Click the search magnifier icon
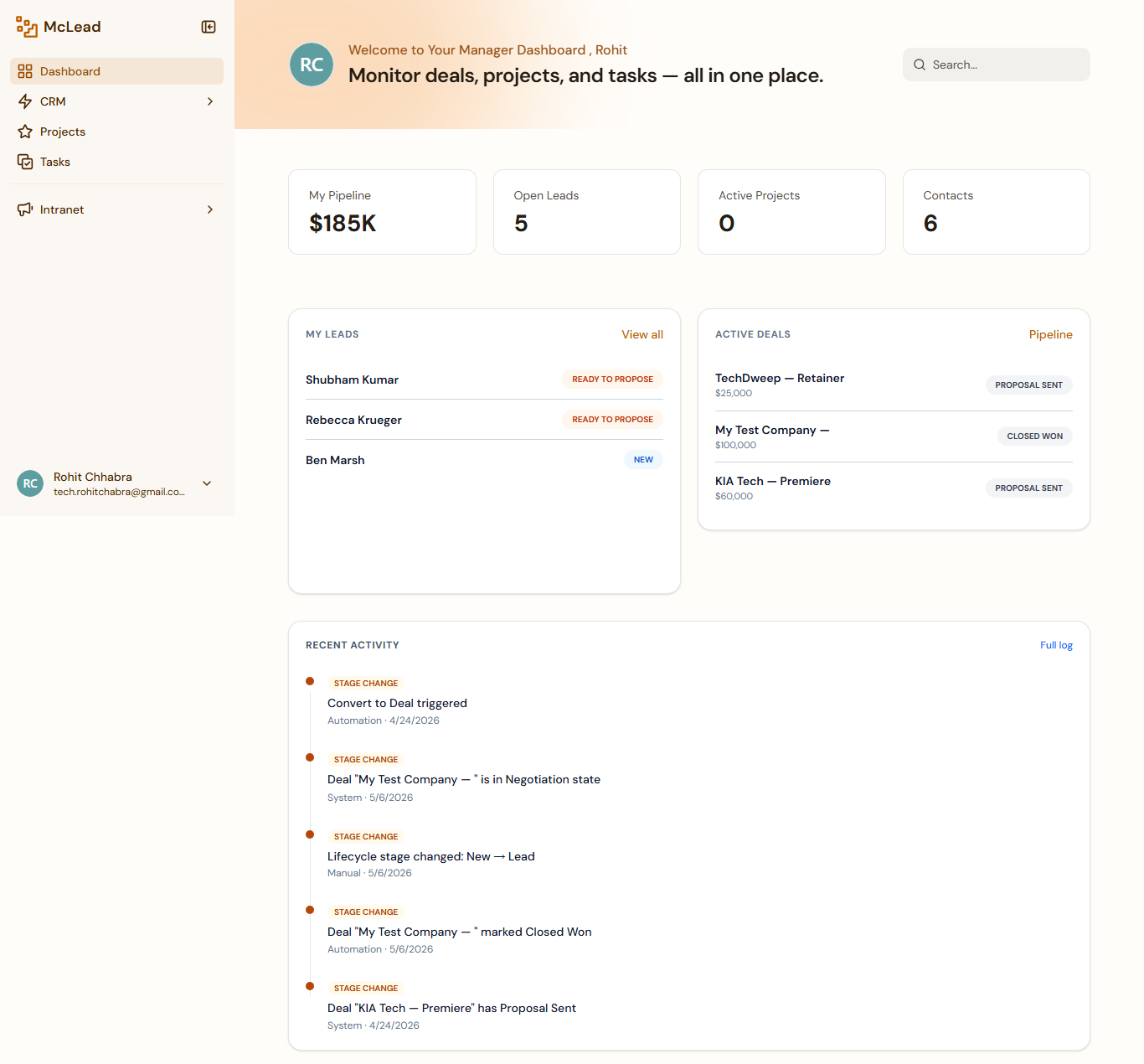1144x1064 pixels. pyautogui.click(x=920, y=65)
